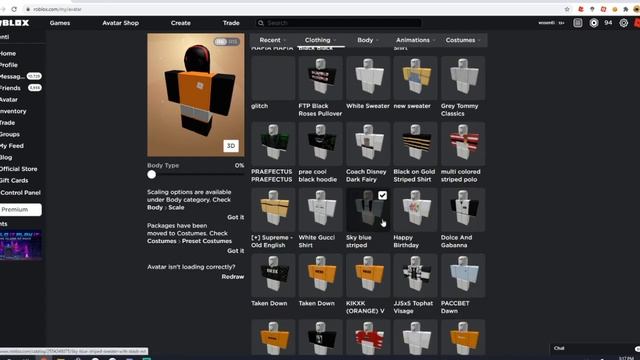Open Gift Cards in the sidebar

pyautogui.click(x=14, y=180)
